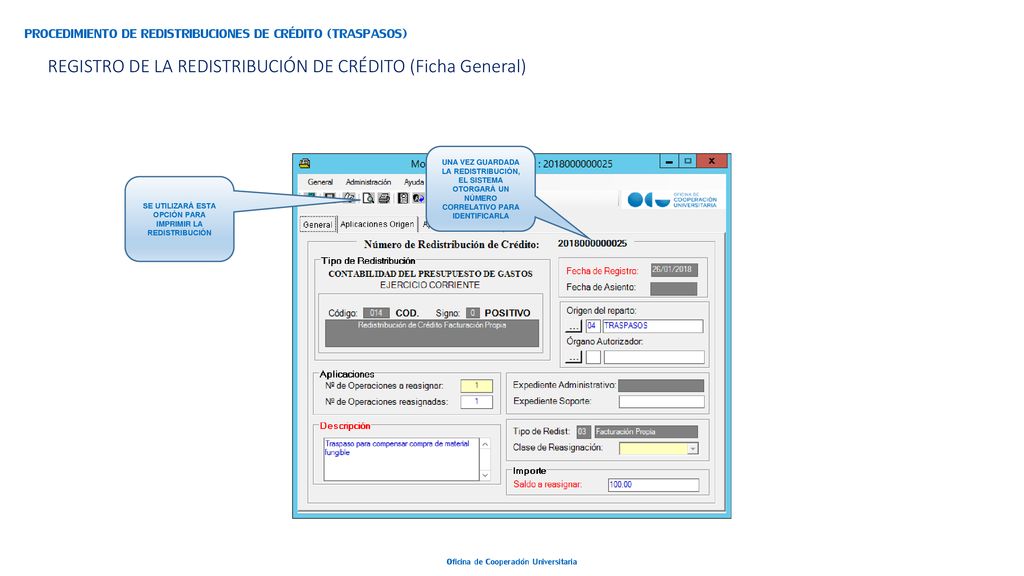Click the Nº de Operaciones reasignadas field
The width and height of the screenshot is (1024, 576).
[x=476, y=402]
